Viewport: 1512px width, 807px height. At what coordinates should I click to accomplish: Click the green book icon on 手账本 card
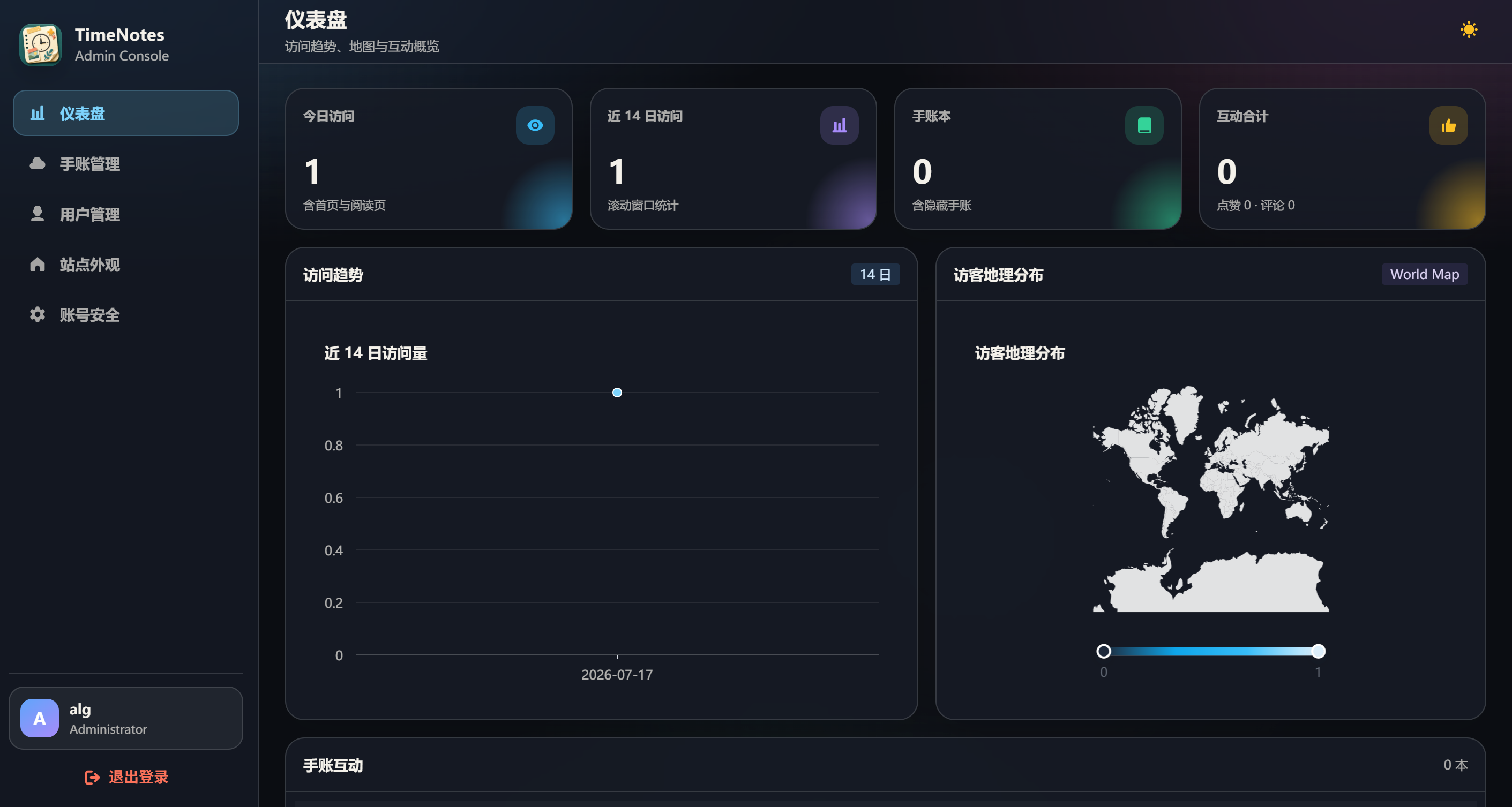[1144, 125]
